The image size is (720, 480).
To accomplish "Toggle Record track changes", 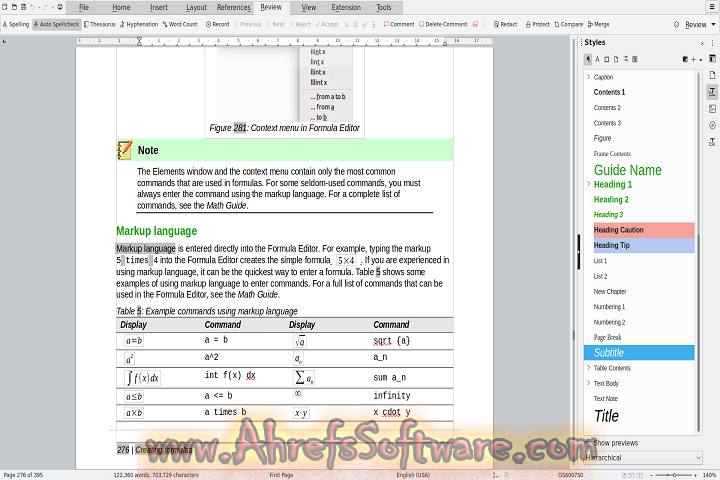I will point(217,23).
